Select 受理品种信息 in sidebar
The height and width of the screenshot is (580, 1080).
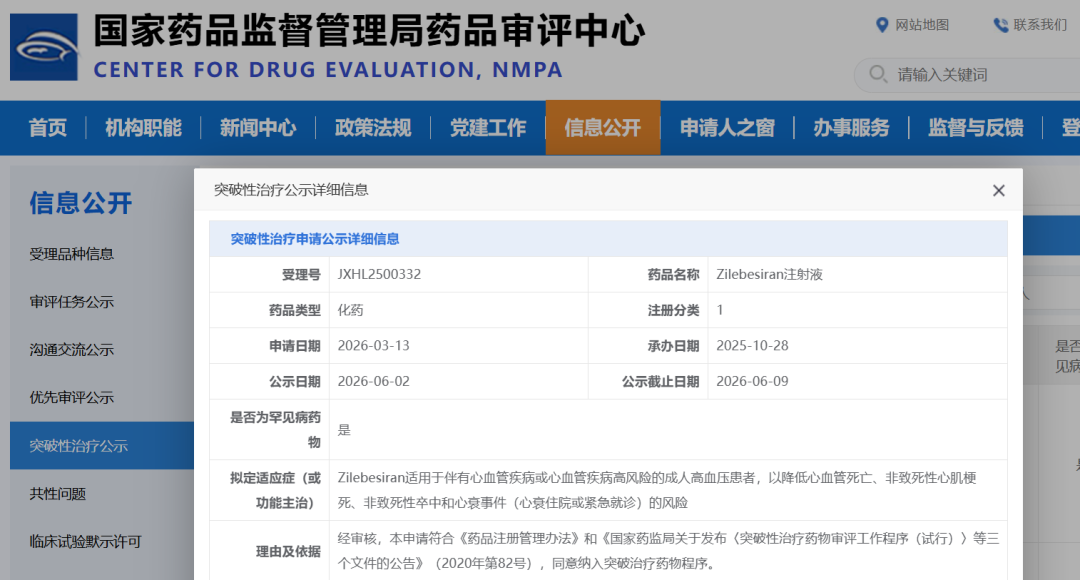point(72,254)
